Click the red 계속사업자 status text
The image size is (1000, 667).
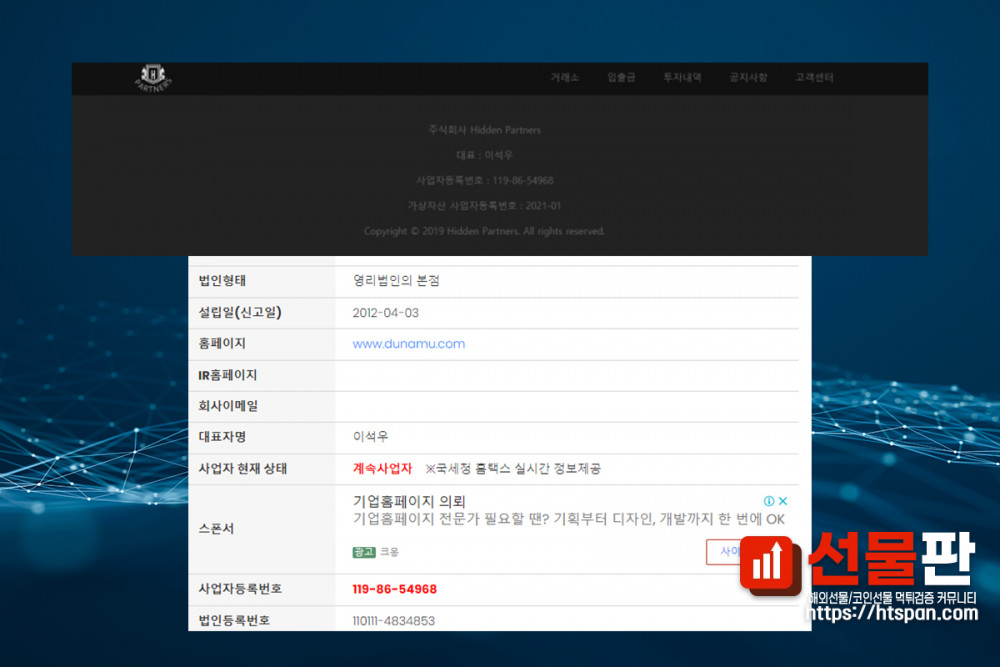click(x=382, y=468)
